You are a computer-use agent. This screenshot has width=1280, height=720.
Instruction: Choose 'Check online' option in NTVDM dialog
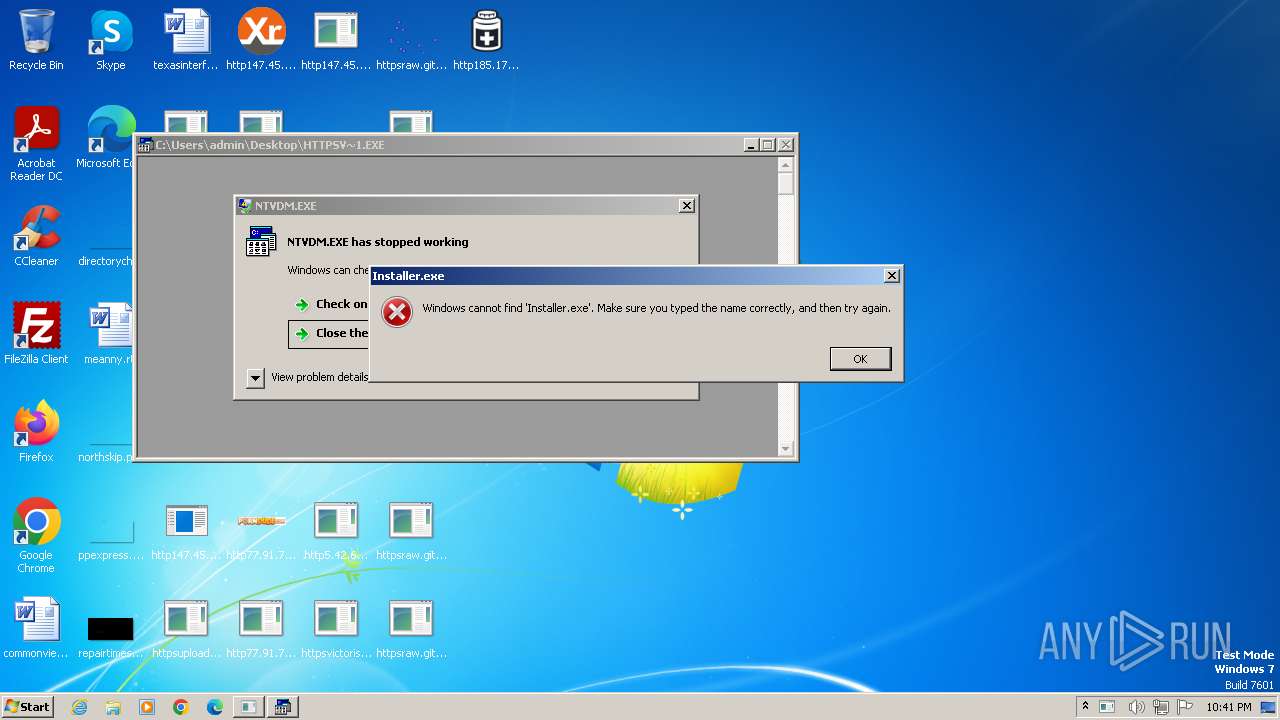click(x=331, y=304)
